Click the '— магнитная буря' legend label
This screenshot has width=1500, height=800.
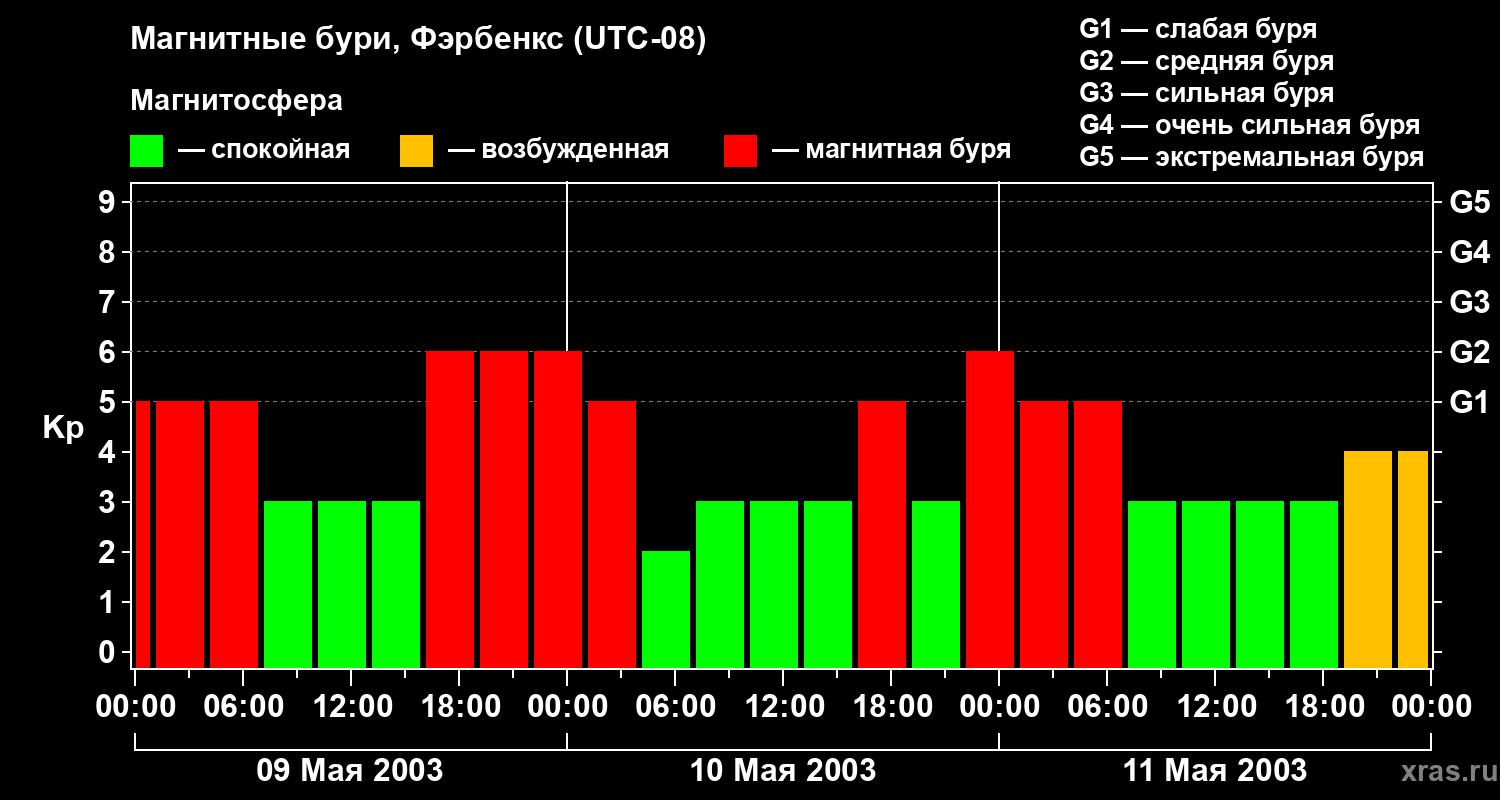[x=891, y=150]
